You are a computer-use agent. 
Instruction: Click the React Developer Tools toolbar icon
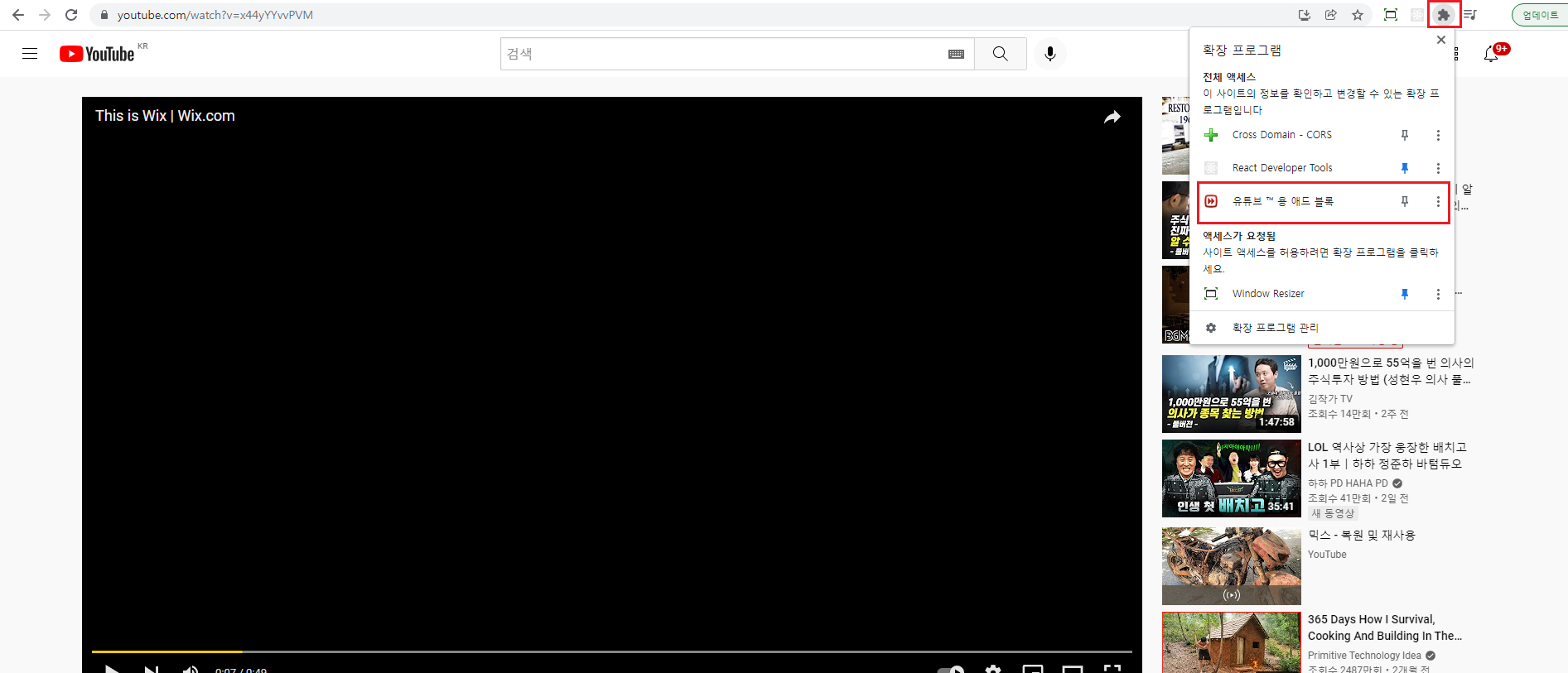tap(1417, 15)
